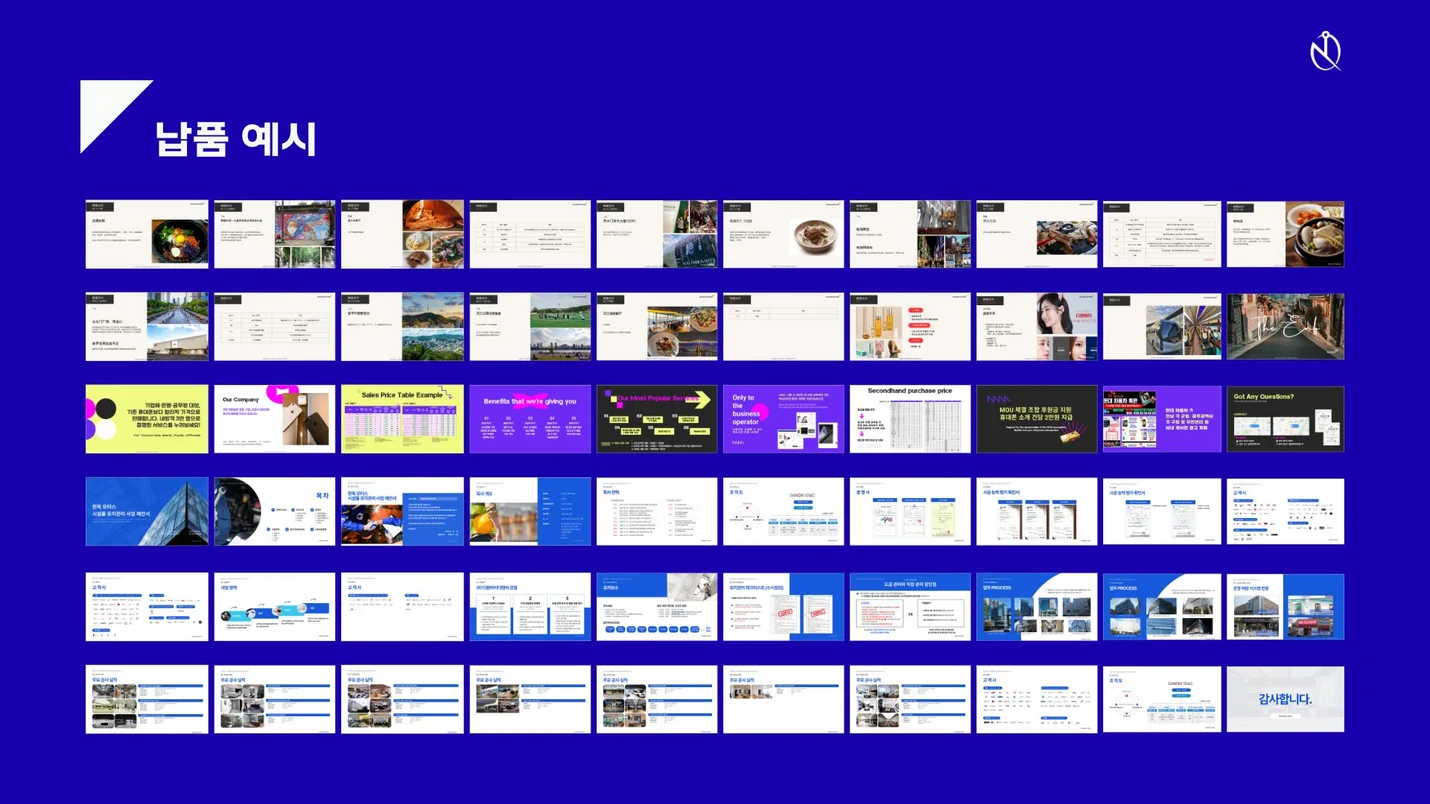
Task: Open the bibimbap bowl slide thumbnail
Action: (x=147, y=235)
